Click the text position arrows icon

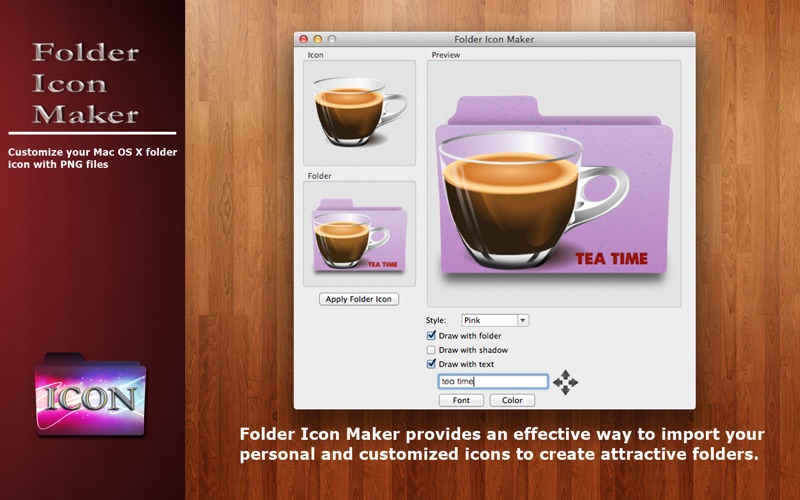coord(565,382)
